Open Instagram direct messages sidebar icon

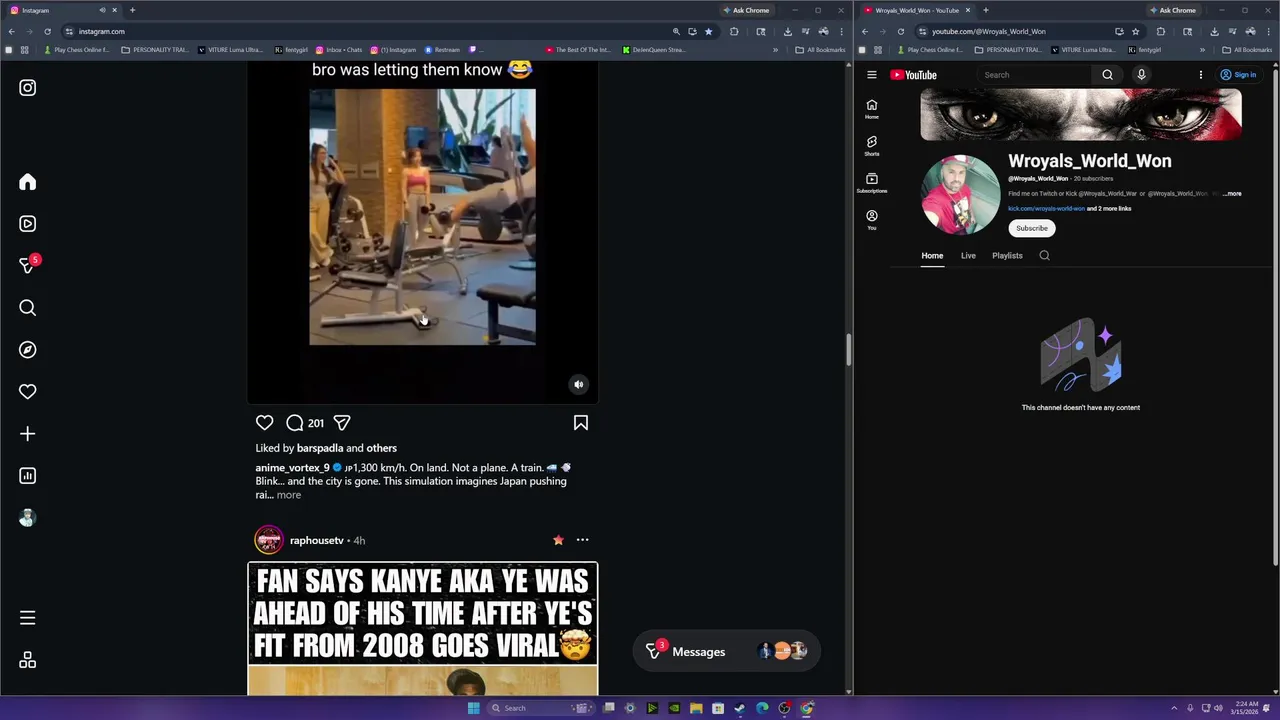tap(27, 266)
